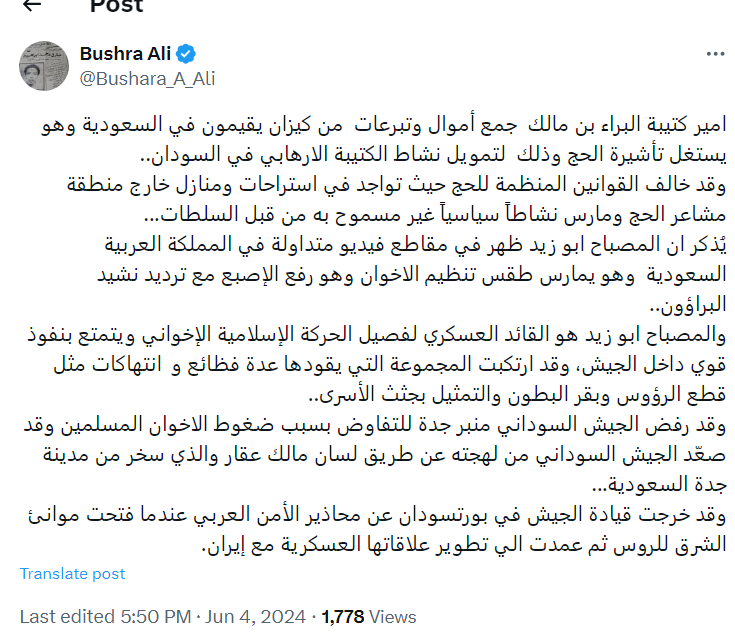735x638 pixels.
Task: Click the blue verified badge next to Bushra Ali
Action: point(186,54)
